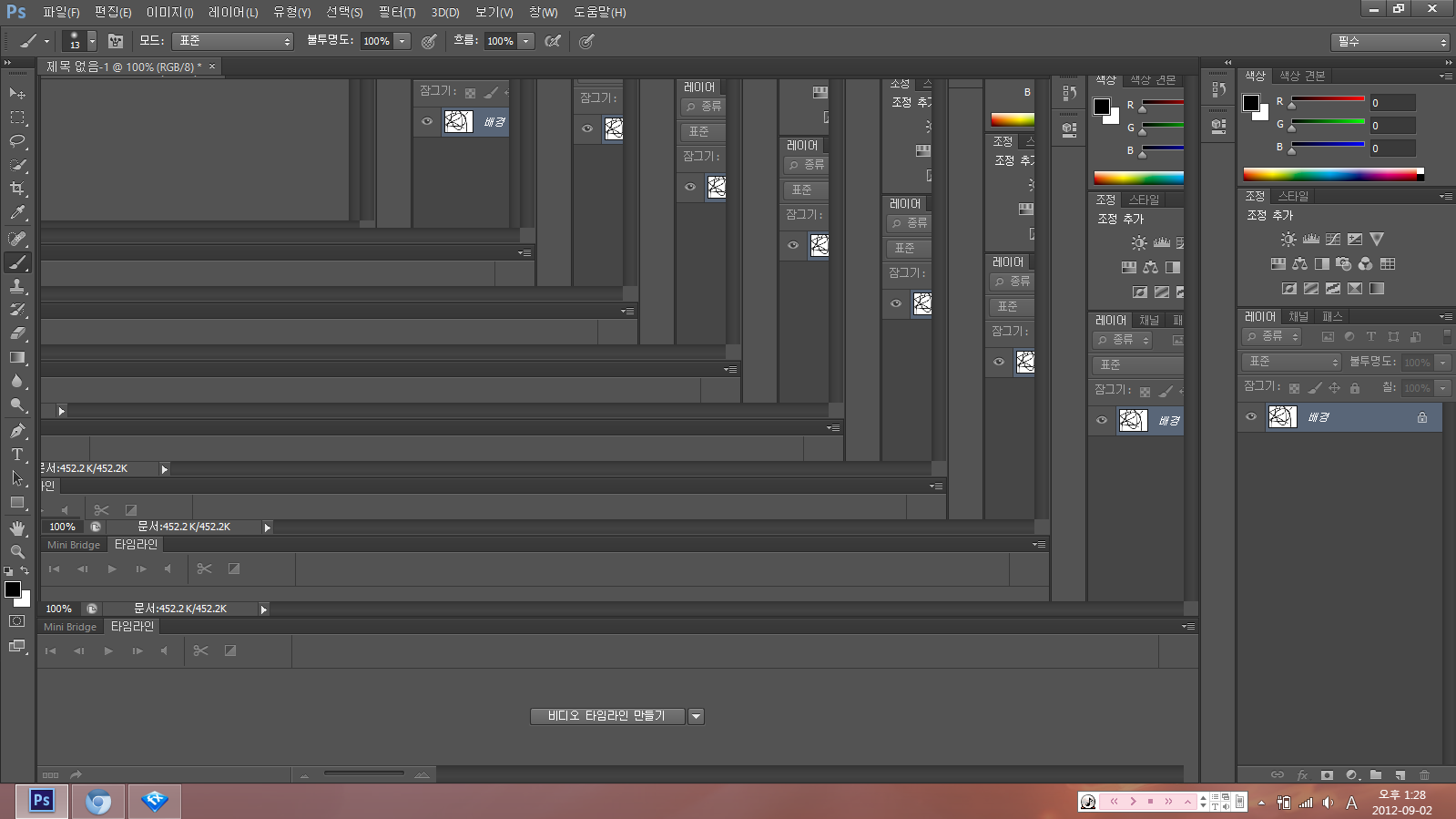The height and width of the screenshot is (819, 1456).
Task: Open the 칠 fill dropdown in Layers panel
Action: pyautogui.click(x=1443, y=388)
